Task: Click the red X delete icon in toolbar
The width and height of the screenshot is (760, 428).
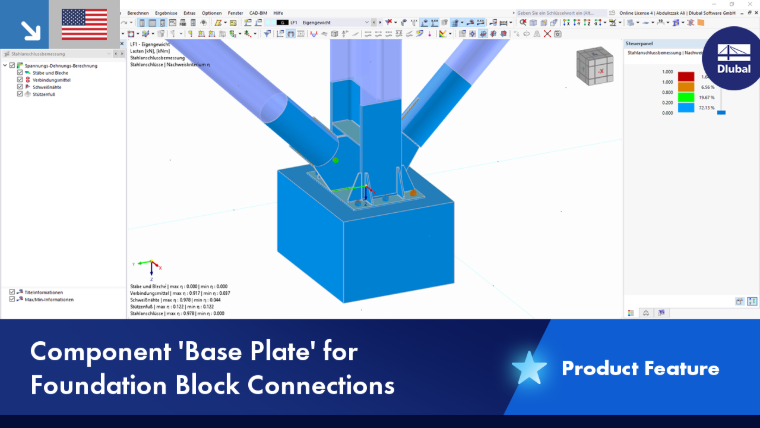Action: click(x=547, y=33)
